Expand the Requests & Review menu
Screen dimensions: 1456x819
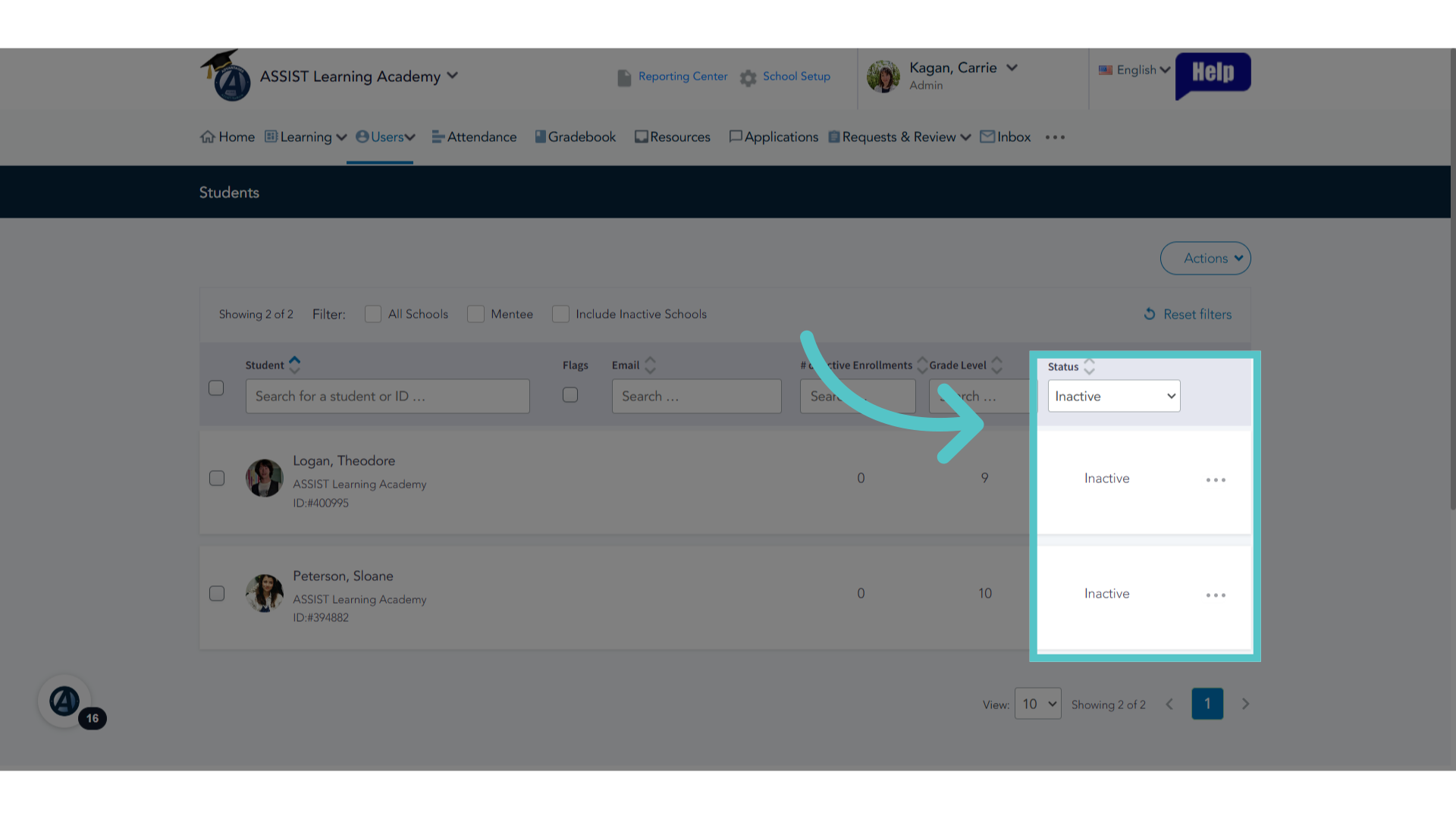coord(899,137)
